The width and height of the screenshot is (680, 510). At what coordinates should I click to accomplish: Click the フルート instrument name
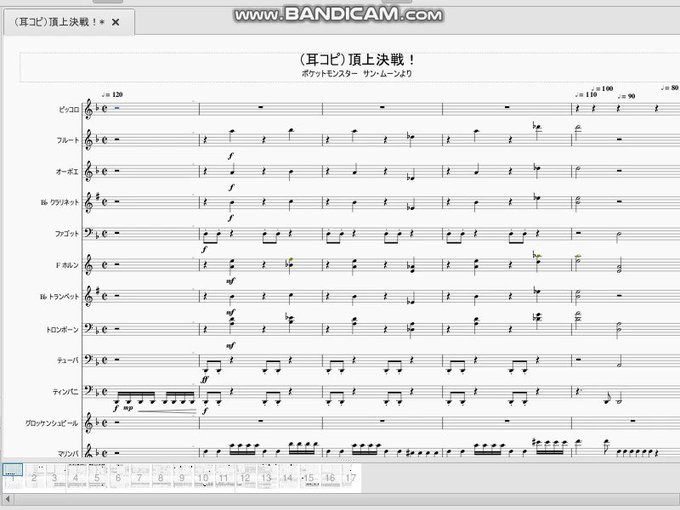click(x=68, y=140)
